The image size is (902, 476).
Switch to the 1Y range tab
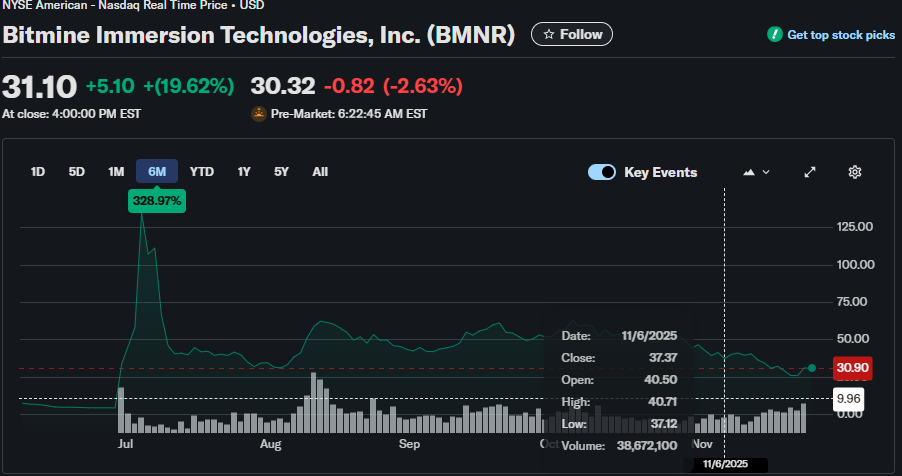244,172
